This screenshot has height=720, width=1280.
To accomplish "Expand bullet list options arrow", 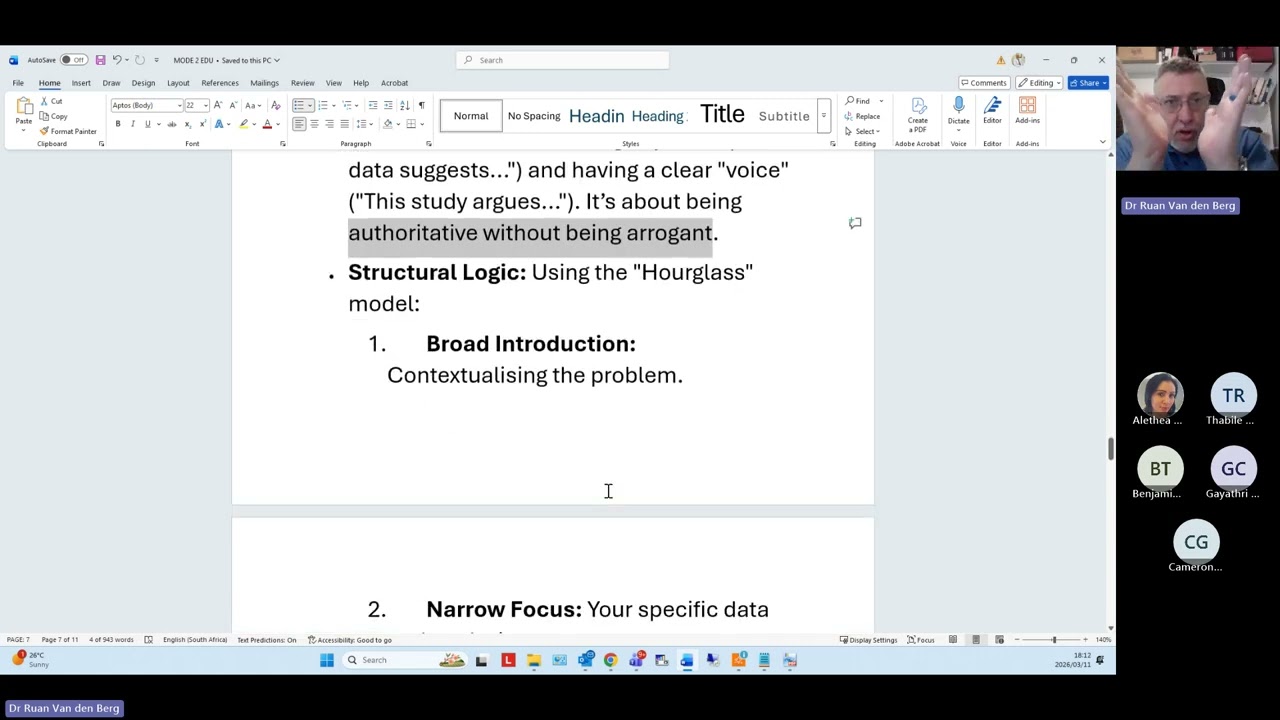I will pyautogui.click(x=309, y=105).
